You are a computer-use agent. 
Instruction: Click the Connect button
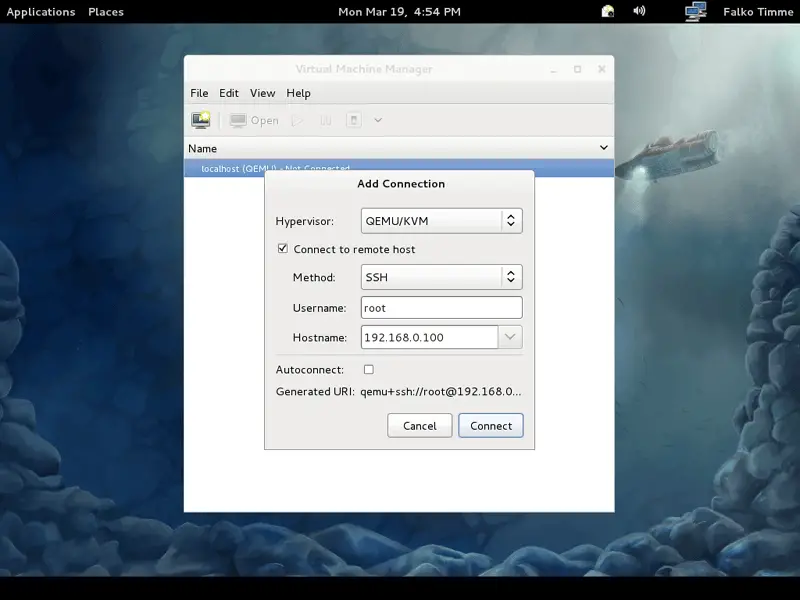[491, 426]
